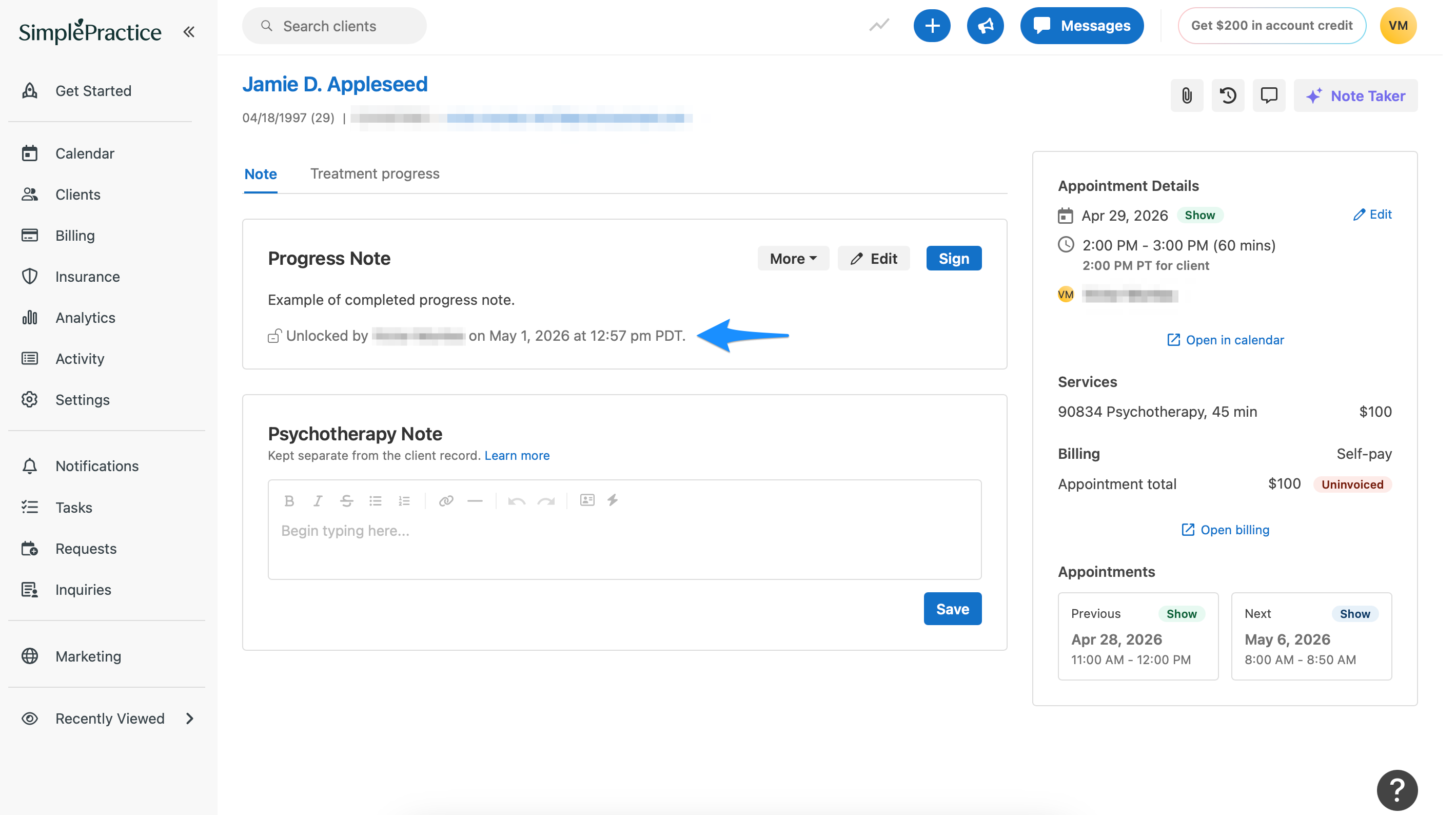Click Open billing link

1226,530
